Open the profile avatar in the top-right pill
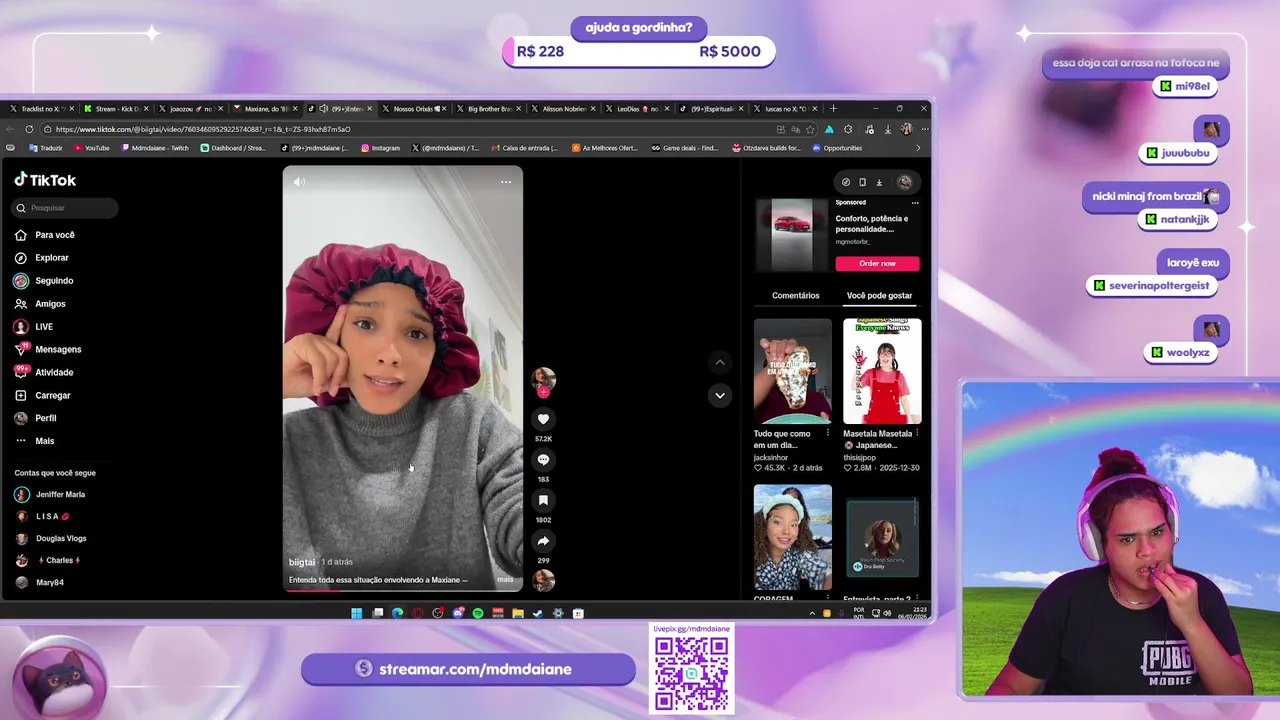 [905, 182]
